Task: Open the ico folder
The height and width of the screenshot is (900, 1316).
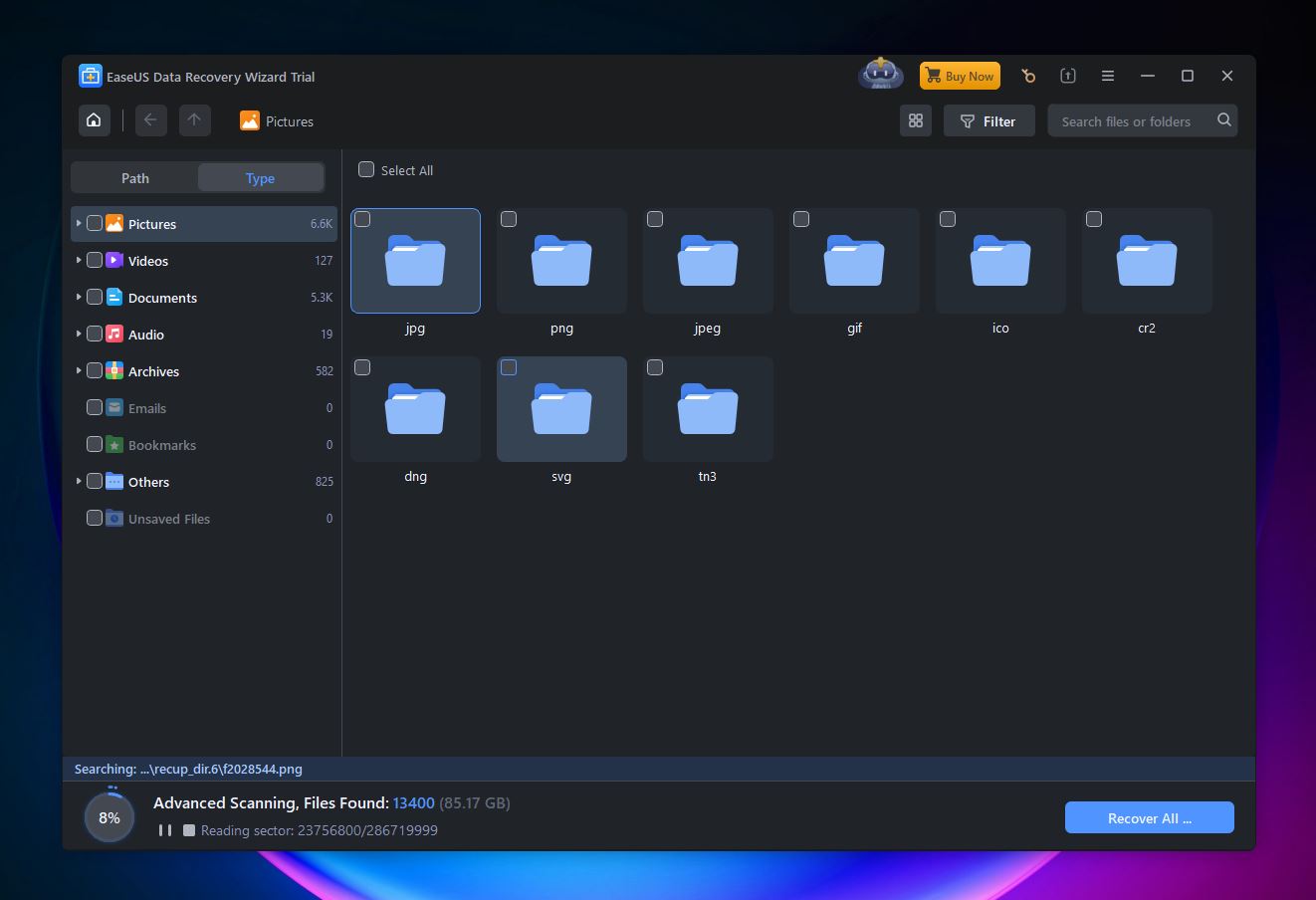Action: (1000, 261)
